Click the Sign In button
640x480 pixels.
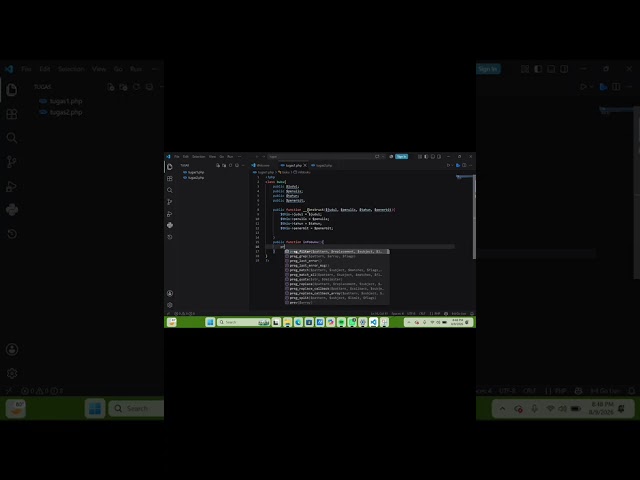click(x=401, y=156)
